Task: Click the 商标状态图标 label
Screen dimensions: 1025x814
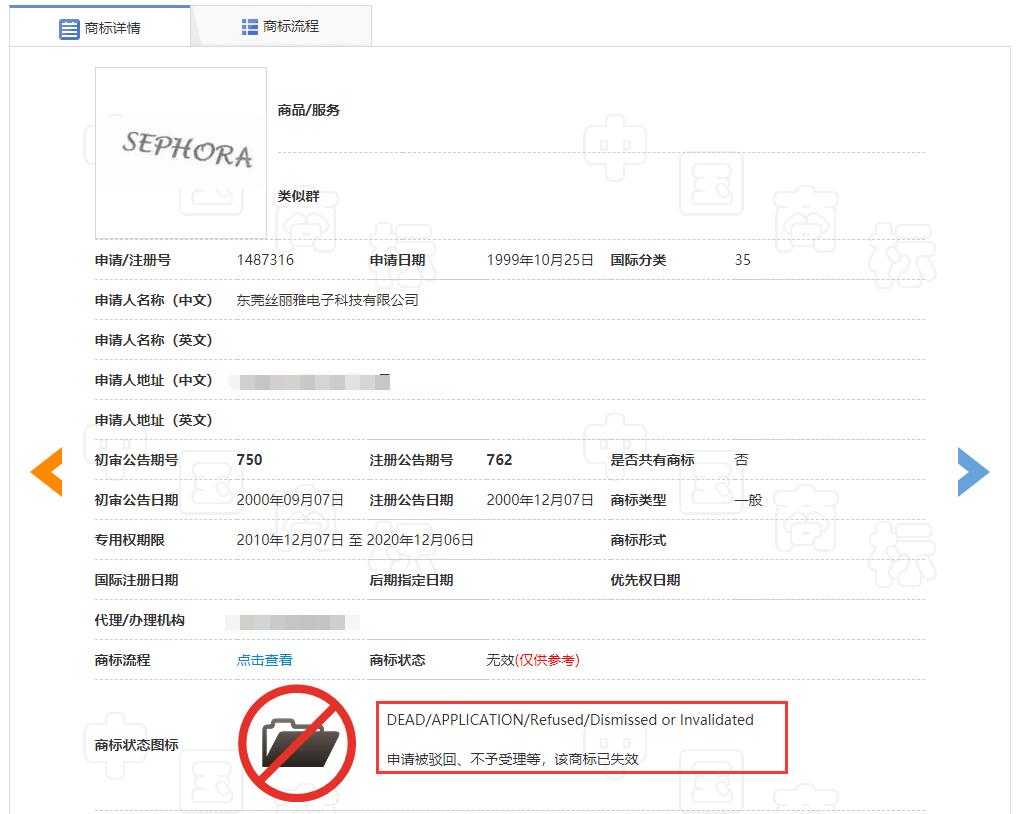Action: (137, 745)
